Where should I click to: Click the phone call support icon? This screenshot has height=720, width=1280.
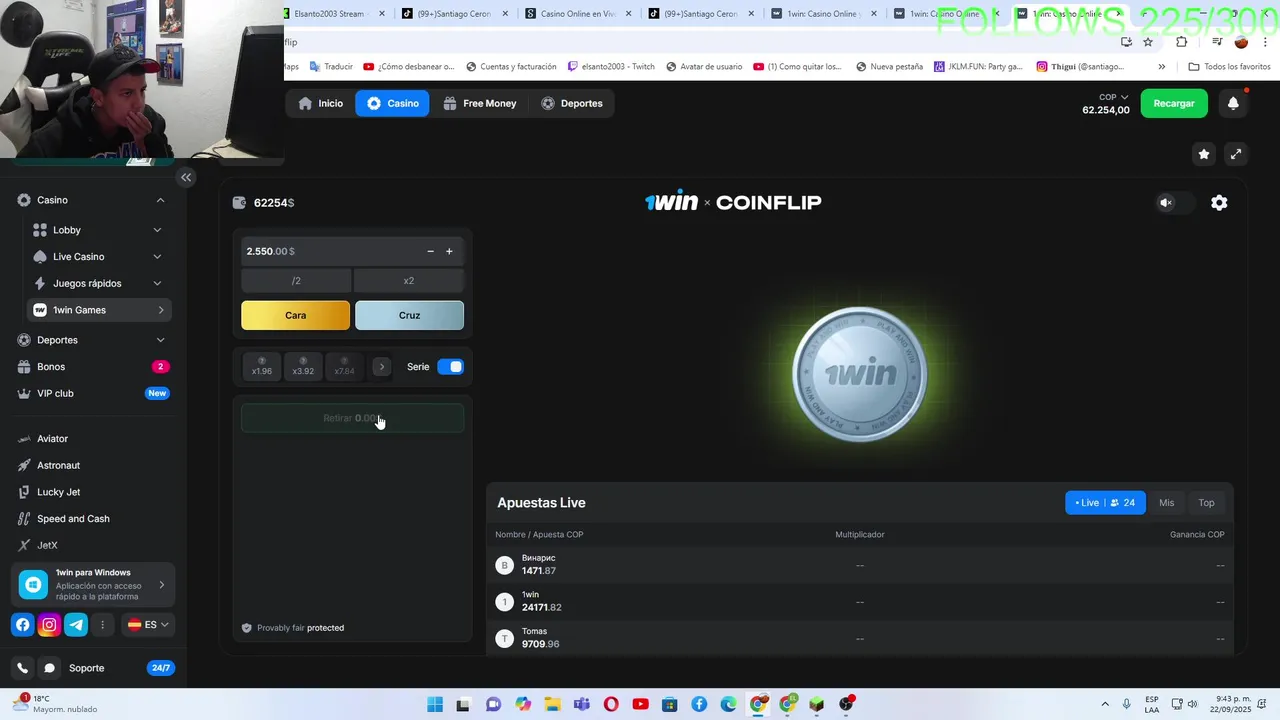[x=22, y=668]
